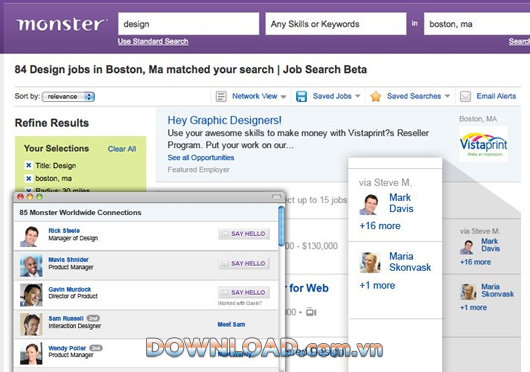This screenshot has height=372, width=530.
Task: Click the 2nd degree badge beside Wendy Poller
Action: pyautogui.click(x=96, y=348)
